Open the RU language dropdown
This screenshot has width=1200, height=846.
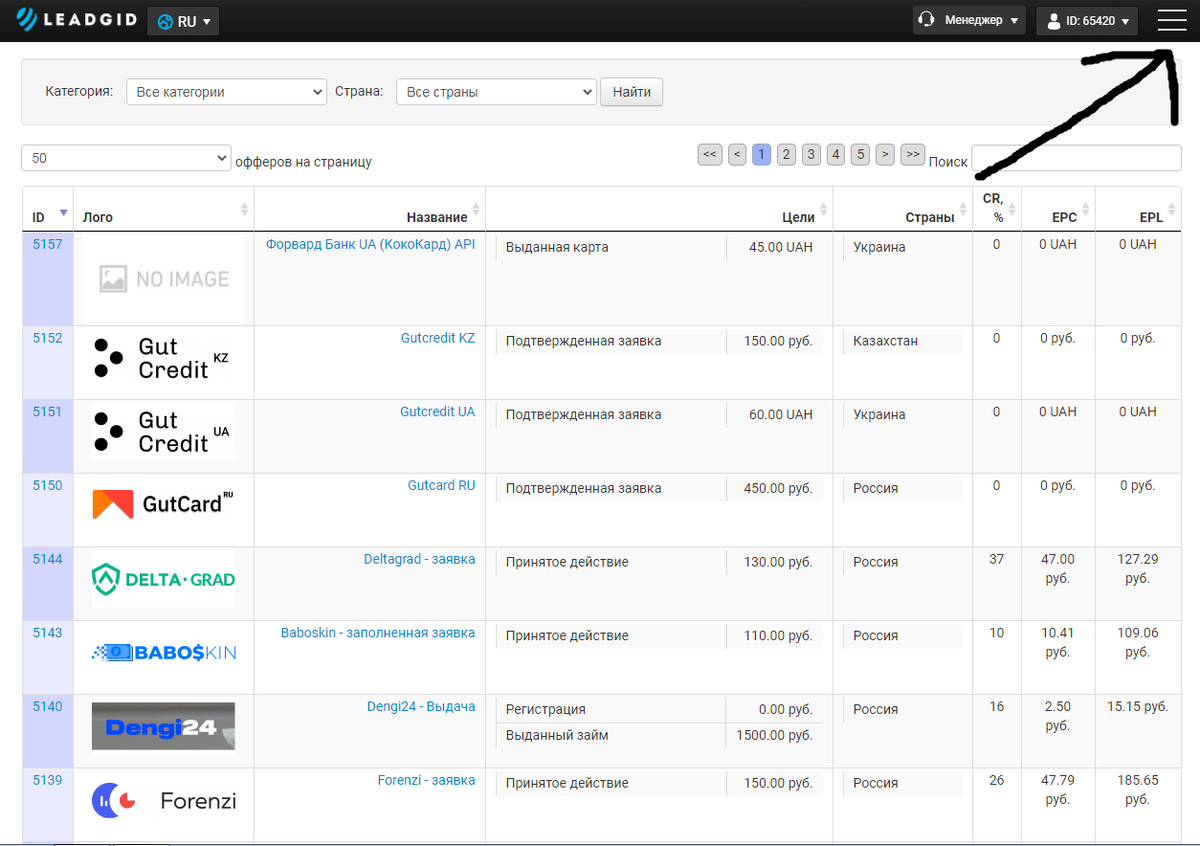tap(183, 21)
